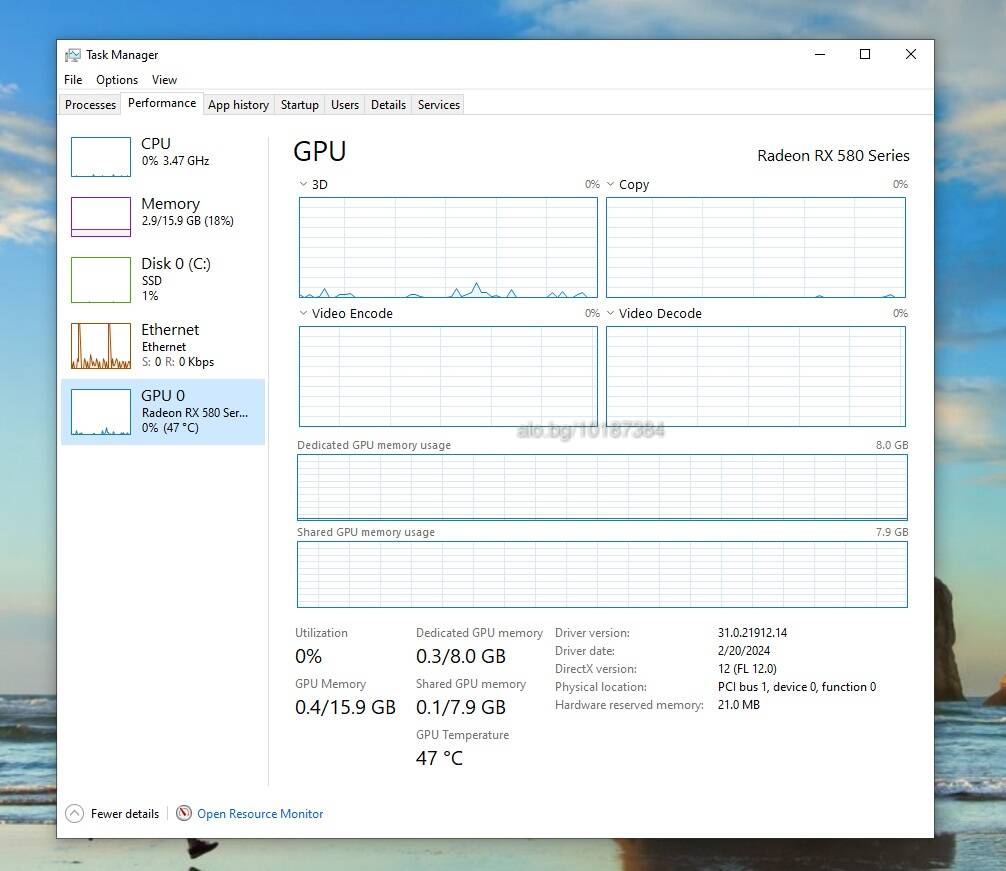Click the DirectX version 12 (FL 12.0)
This screenshot has width=1006, height=871.
click(747, 669)
